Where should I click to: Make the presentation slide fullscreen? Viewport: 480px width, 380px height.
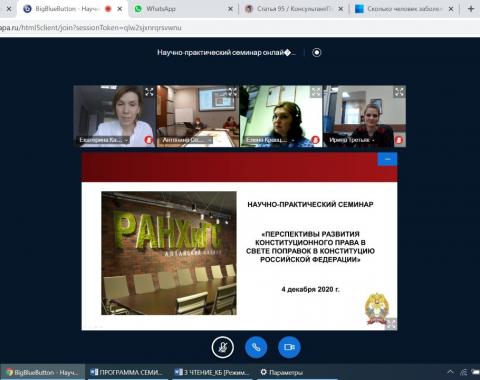point(391,324)
